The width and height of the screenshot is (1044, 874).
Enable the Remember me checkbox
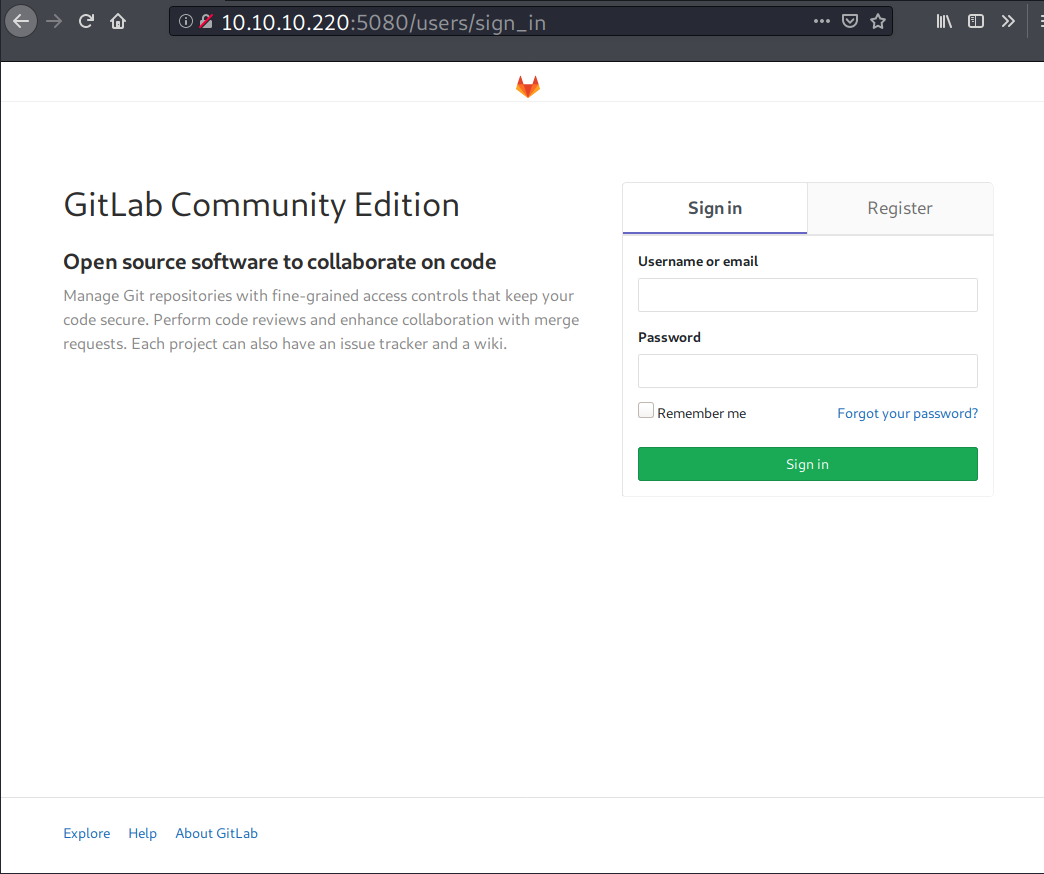coord(646,411)
